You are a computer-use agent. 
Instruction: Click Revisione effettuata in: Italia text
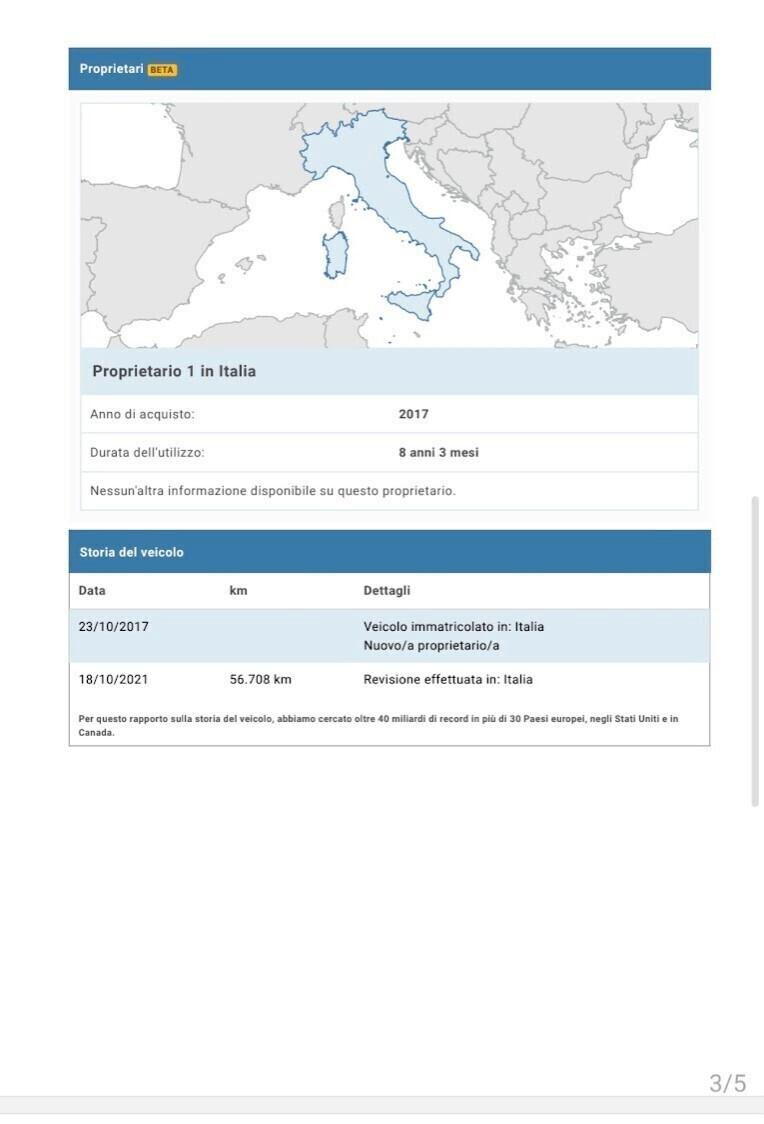click(x=448, y=680)
